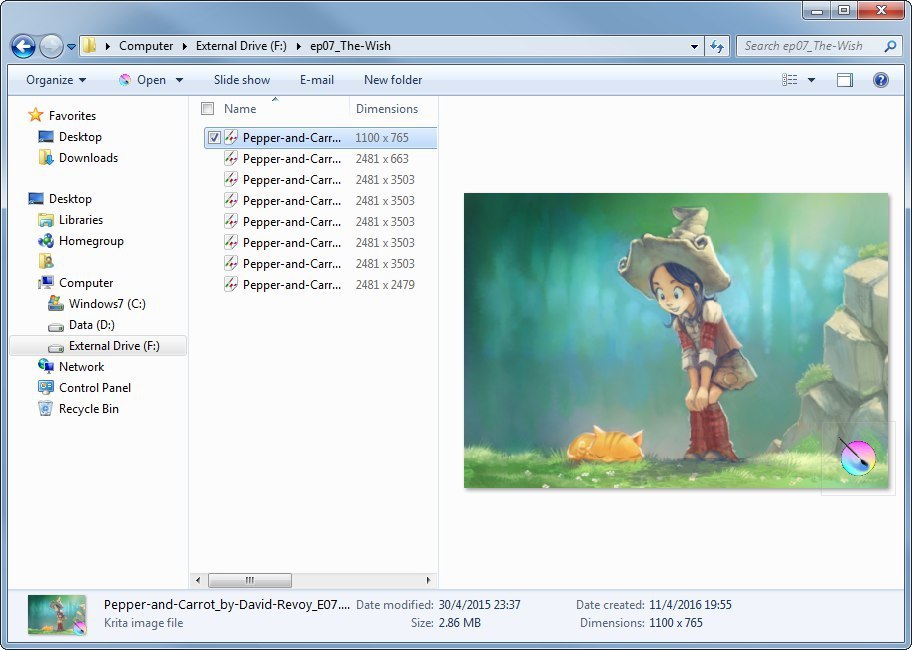Toggle the select-all checkbox in header
Image resolution: width=912 pixels, height=650 pixels.
pos(207,109)
